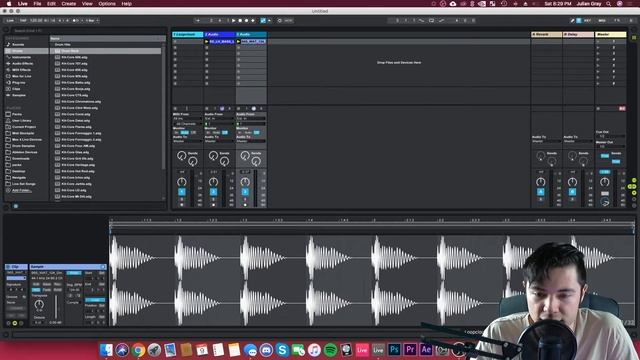The image size is (640, 360).
Task: Open Audio To dropdown on 2 Audio
Action: pos(219,141)
